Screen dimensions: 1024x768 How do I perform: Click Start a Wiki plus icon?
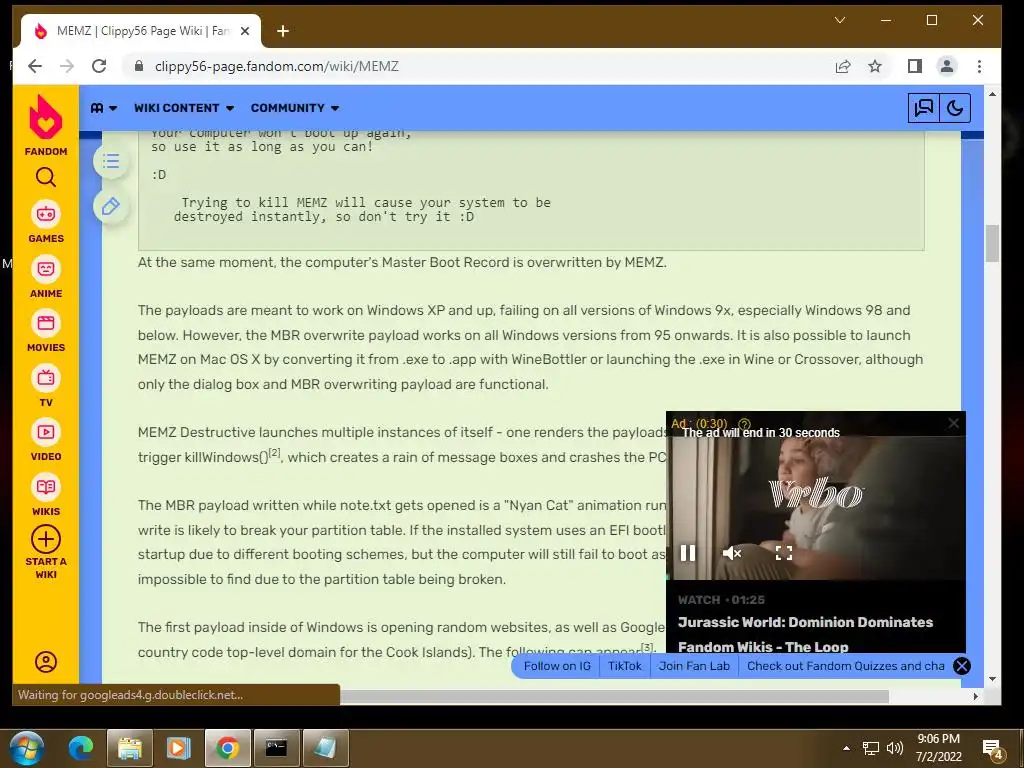click(x=46, y=539)
